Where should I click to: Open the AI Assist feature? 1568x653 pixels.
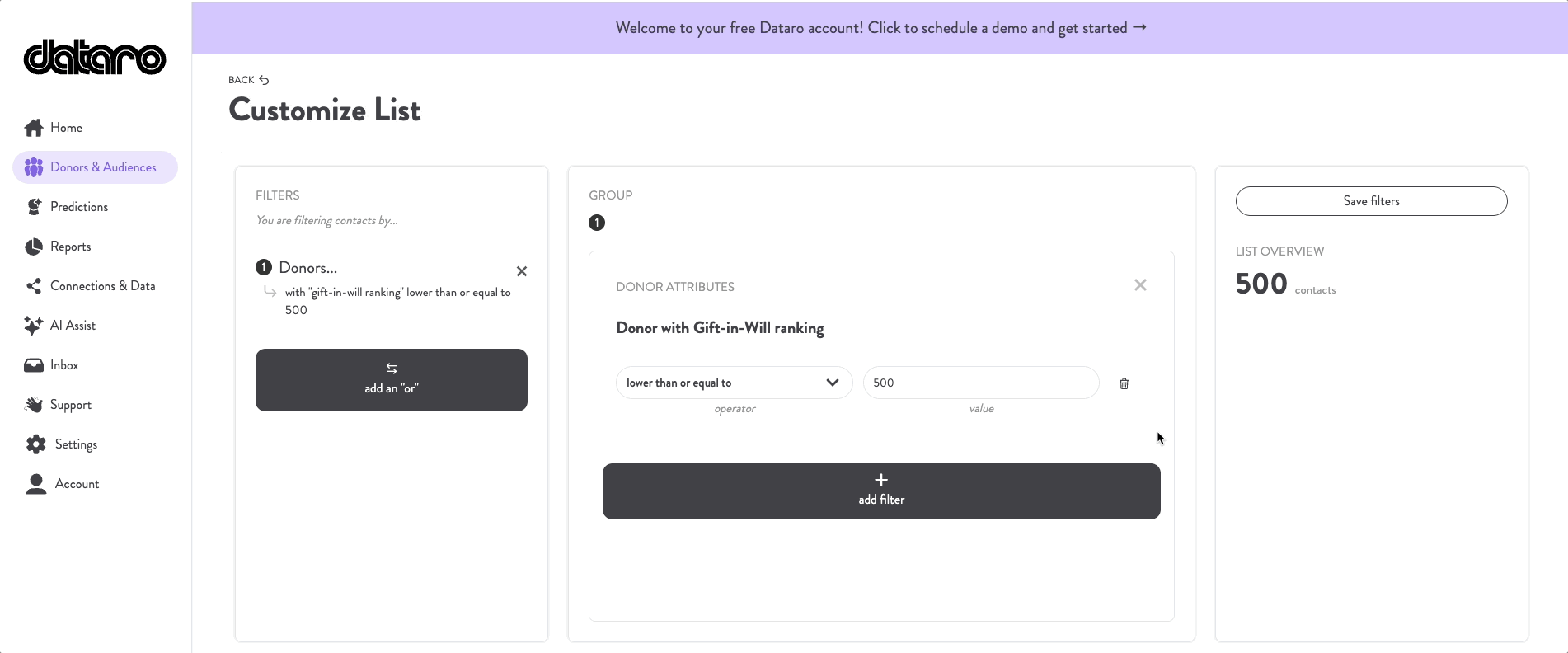34,325
